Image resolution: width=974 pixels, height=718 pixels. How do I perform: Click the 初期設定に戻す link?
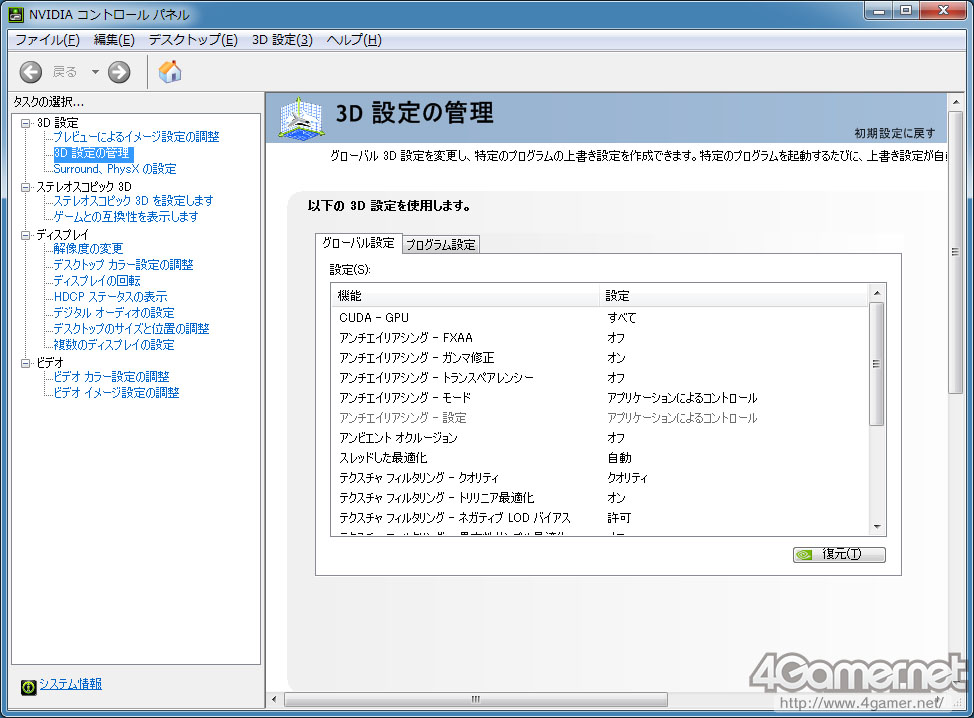(x=894, y=133)
